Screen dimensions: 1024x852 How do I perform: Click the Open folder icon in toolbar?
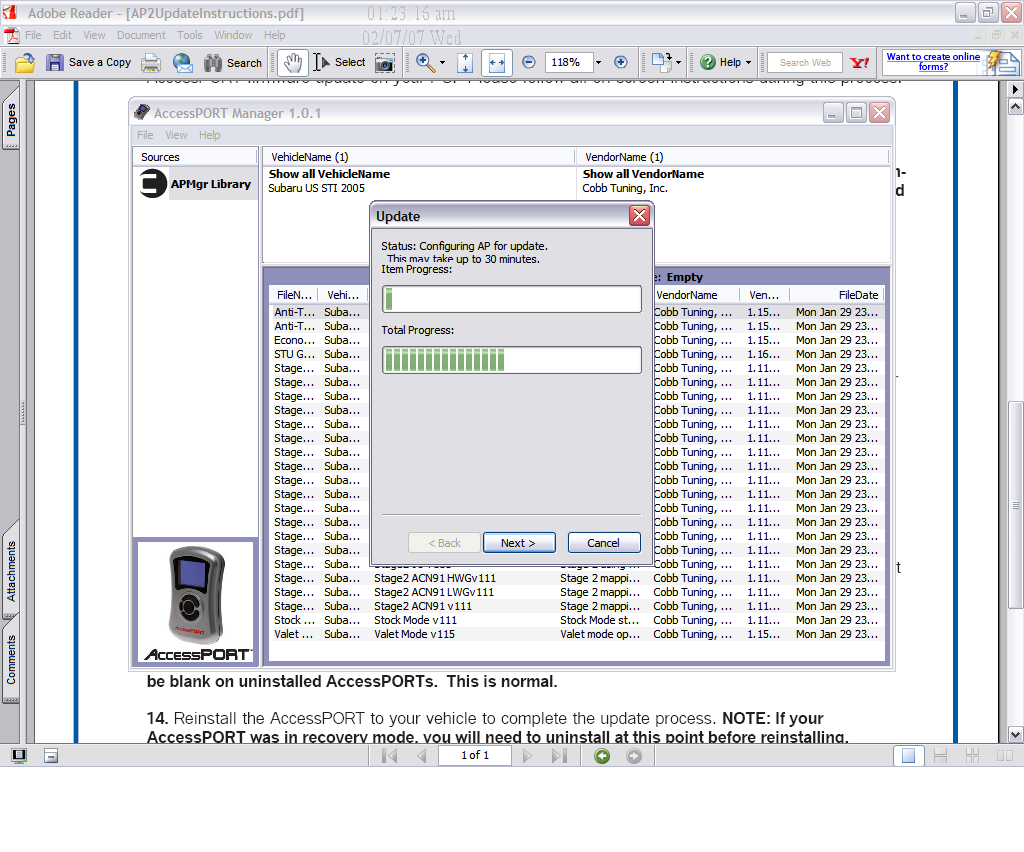(x=25, y=63)
